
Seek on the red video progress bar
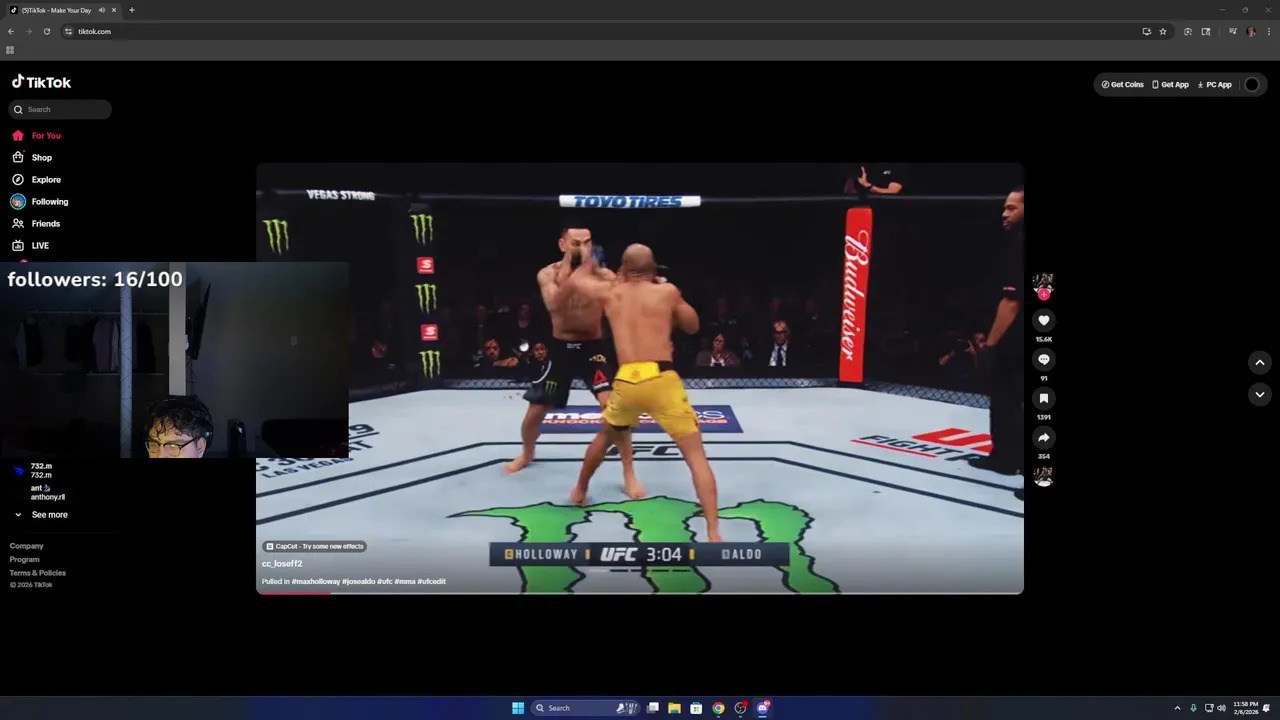coord(640,593)
